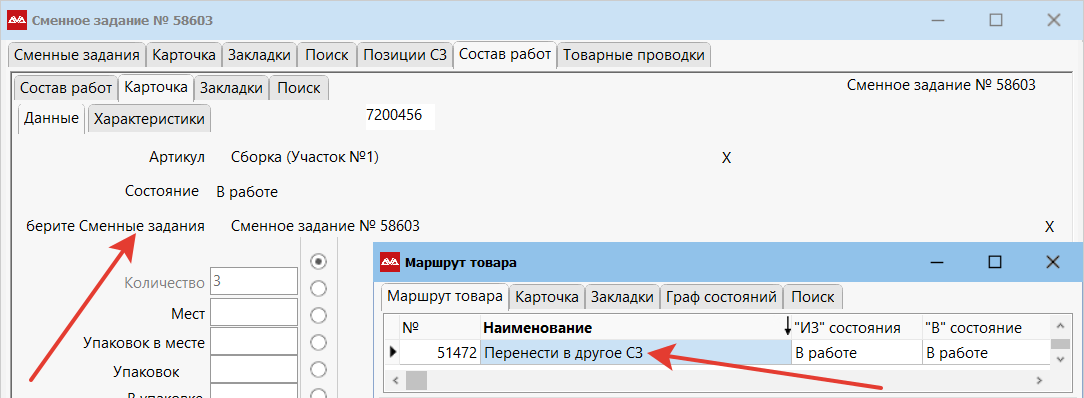This screenshot has width=1084, height=398.
Task: Click the В работе state value
Action: tap(247, 192)
